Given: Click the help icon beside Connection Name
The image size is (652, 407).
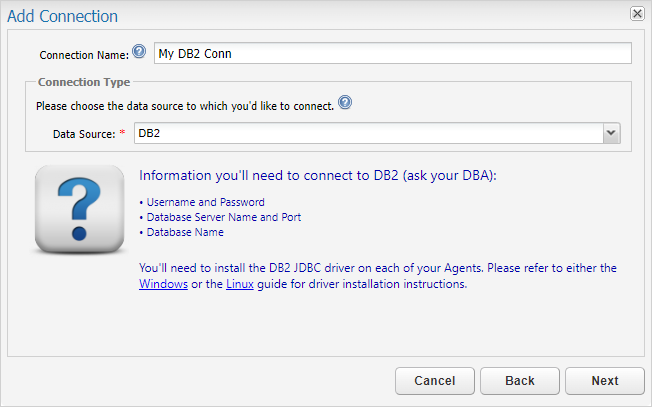Looking at the screenshot, I should coord(139,52).
